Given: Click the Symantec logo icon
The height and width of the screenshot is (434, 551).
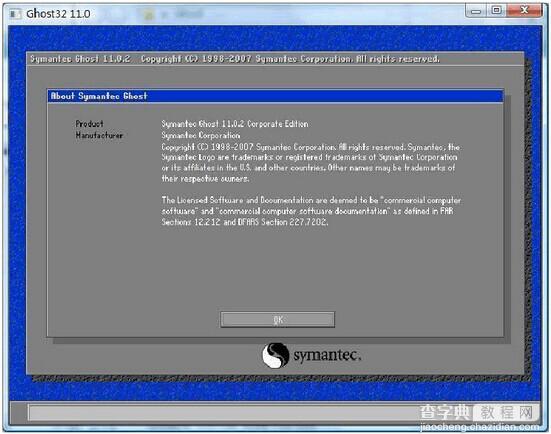Looking at the screenshot, I should click(276, 355).
